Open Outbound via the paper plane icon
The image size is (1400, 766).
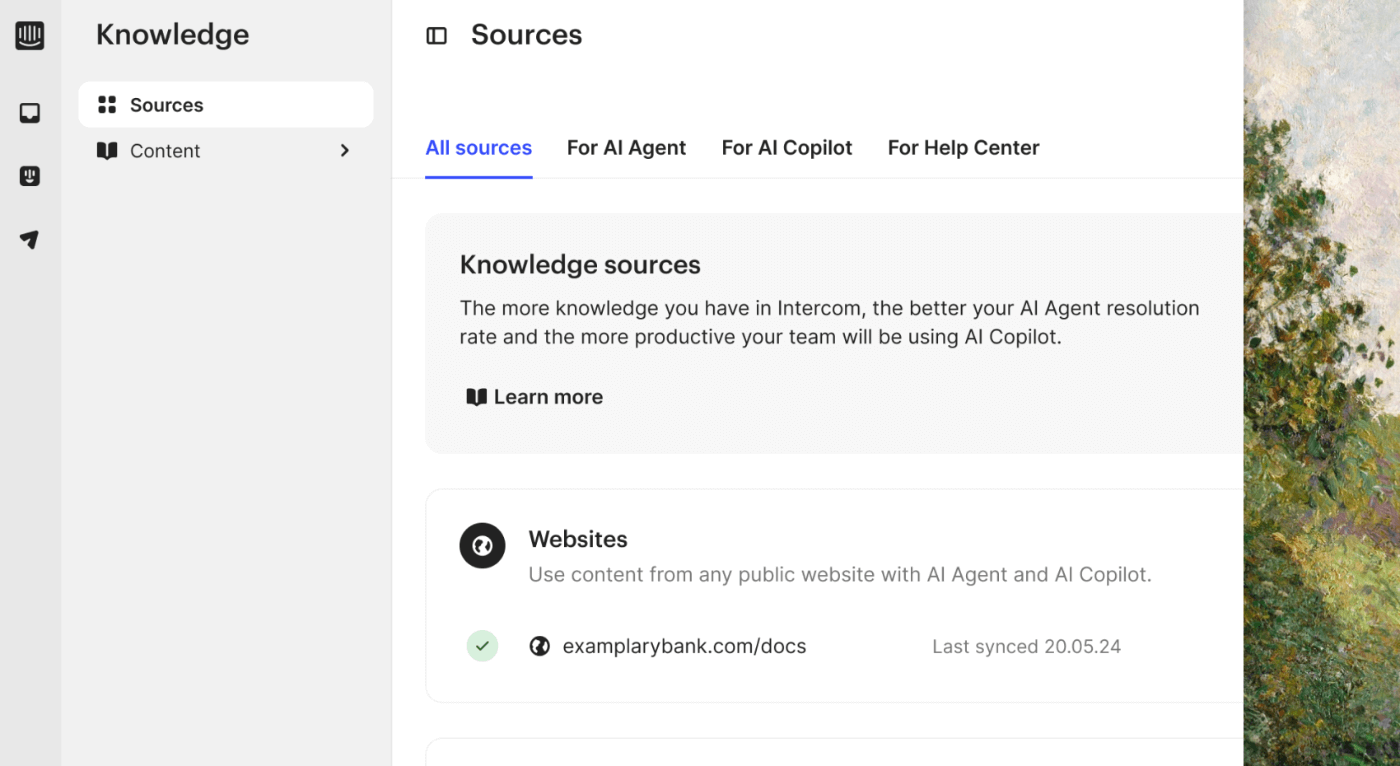point(30,240)
